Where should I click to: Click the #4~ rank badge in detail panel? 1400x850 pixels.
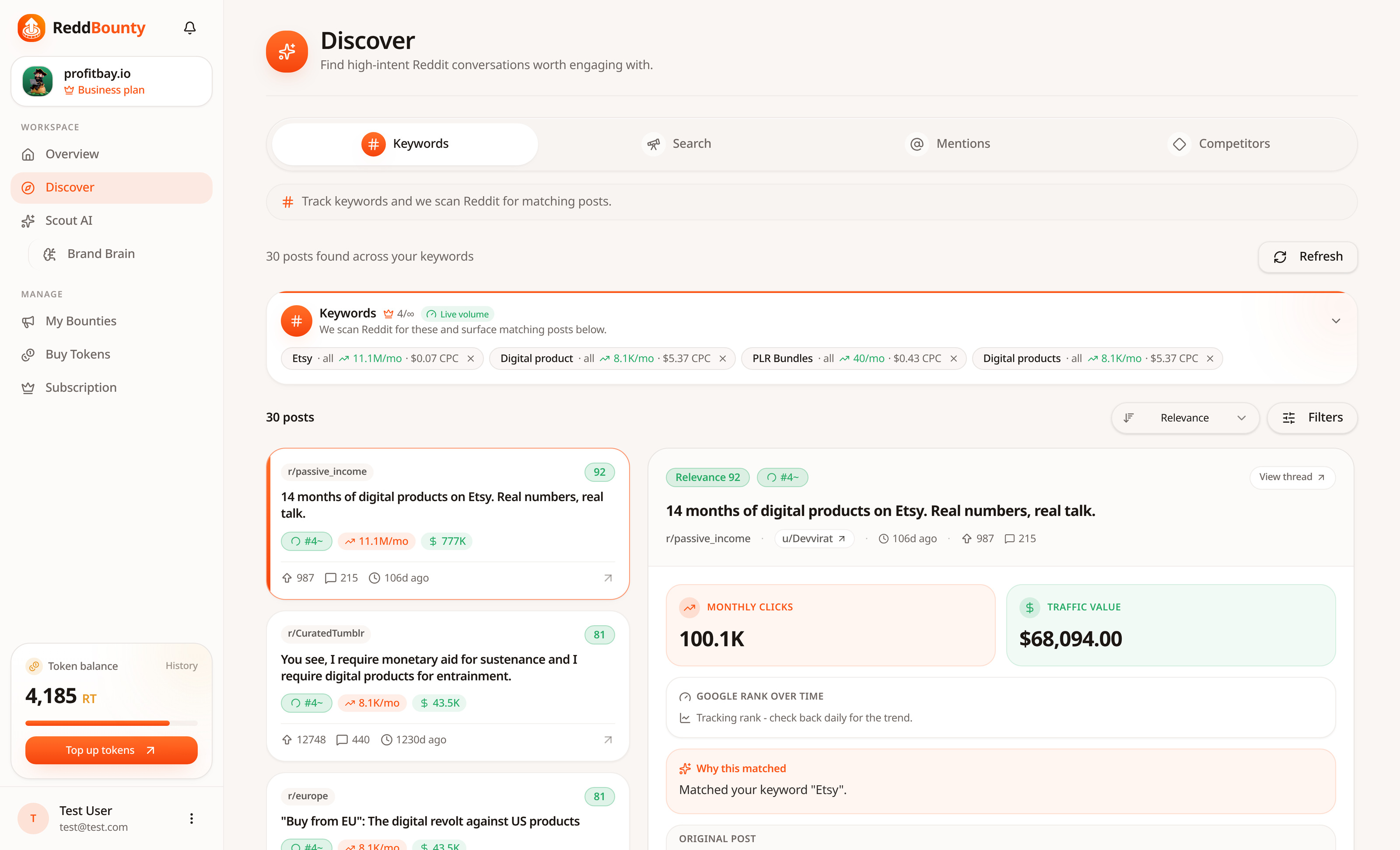(x=782, y=477)
